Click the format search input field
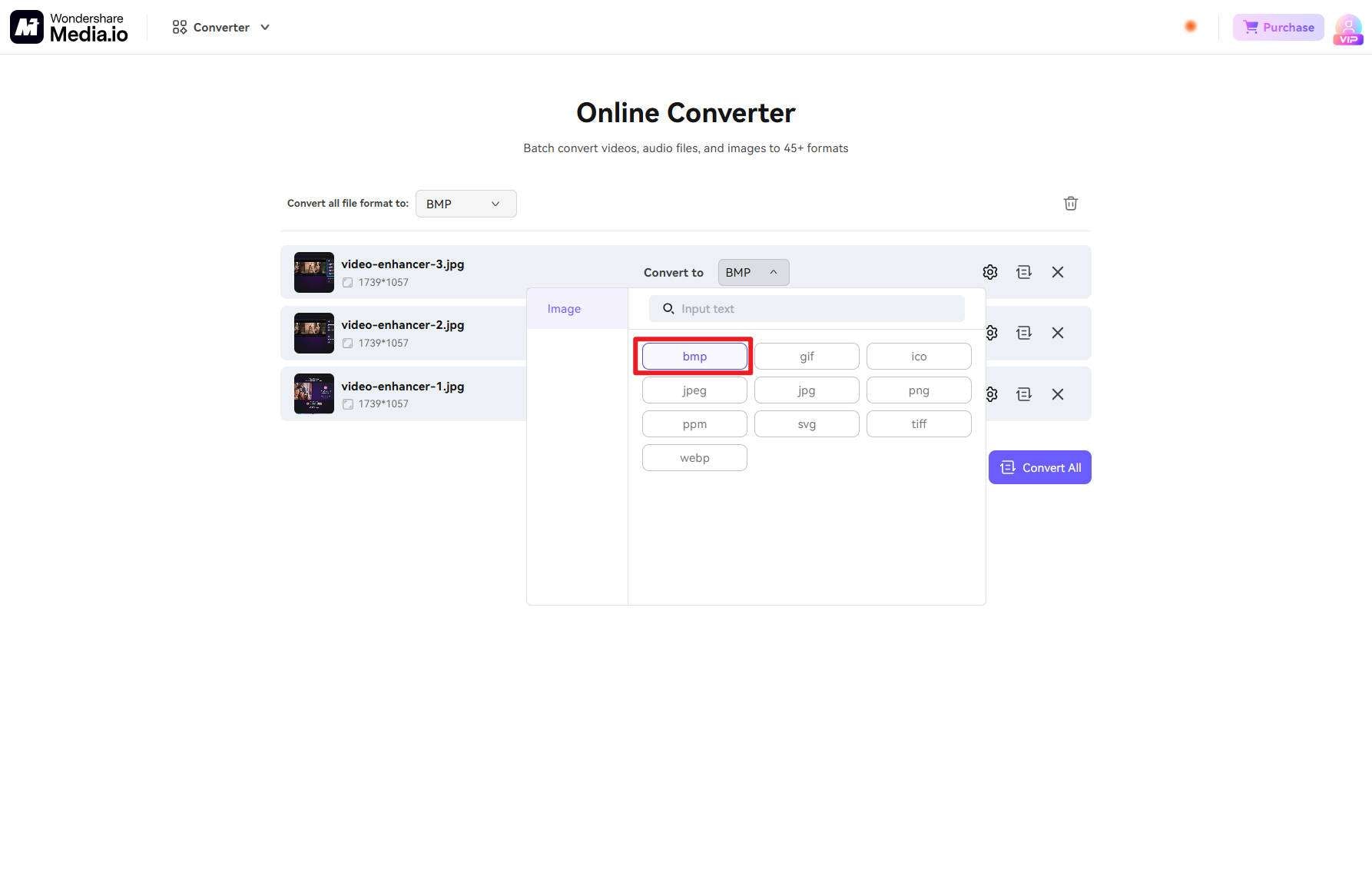 pos(807,309)
